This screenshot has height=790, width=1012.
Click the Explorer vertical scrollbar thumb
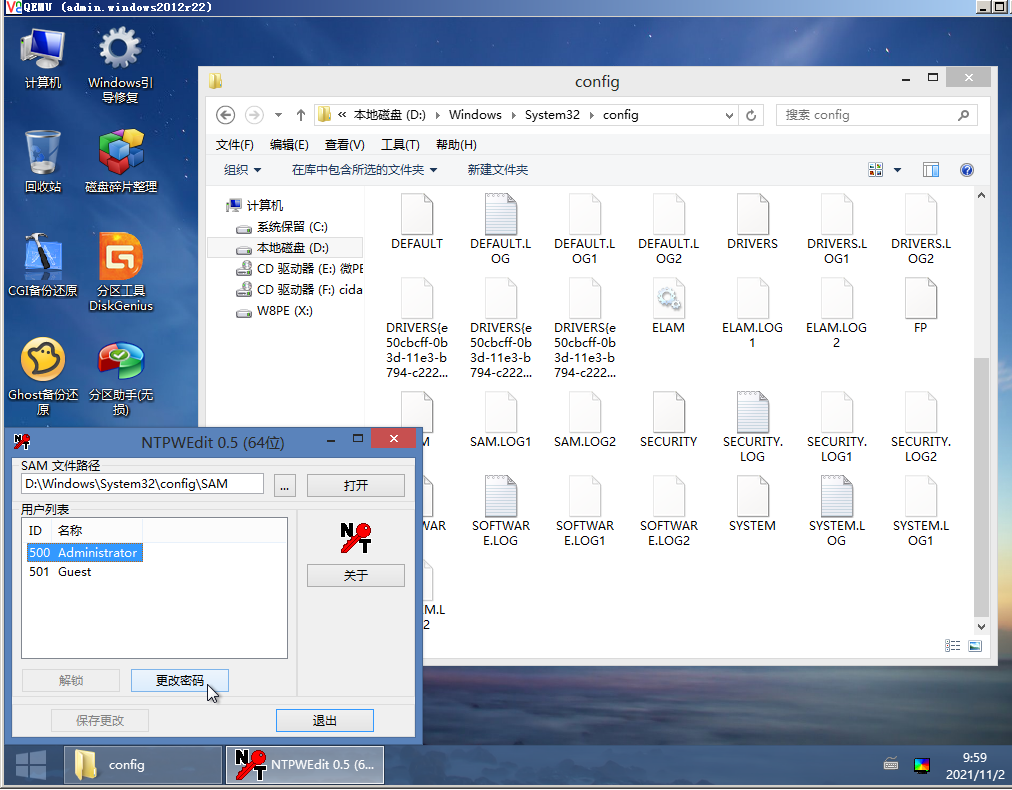click(982, 488)
